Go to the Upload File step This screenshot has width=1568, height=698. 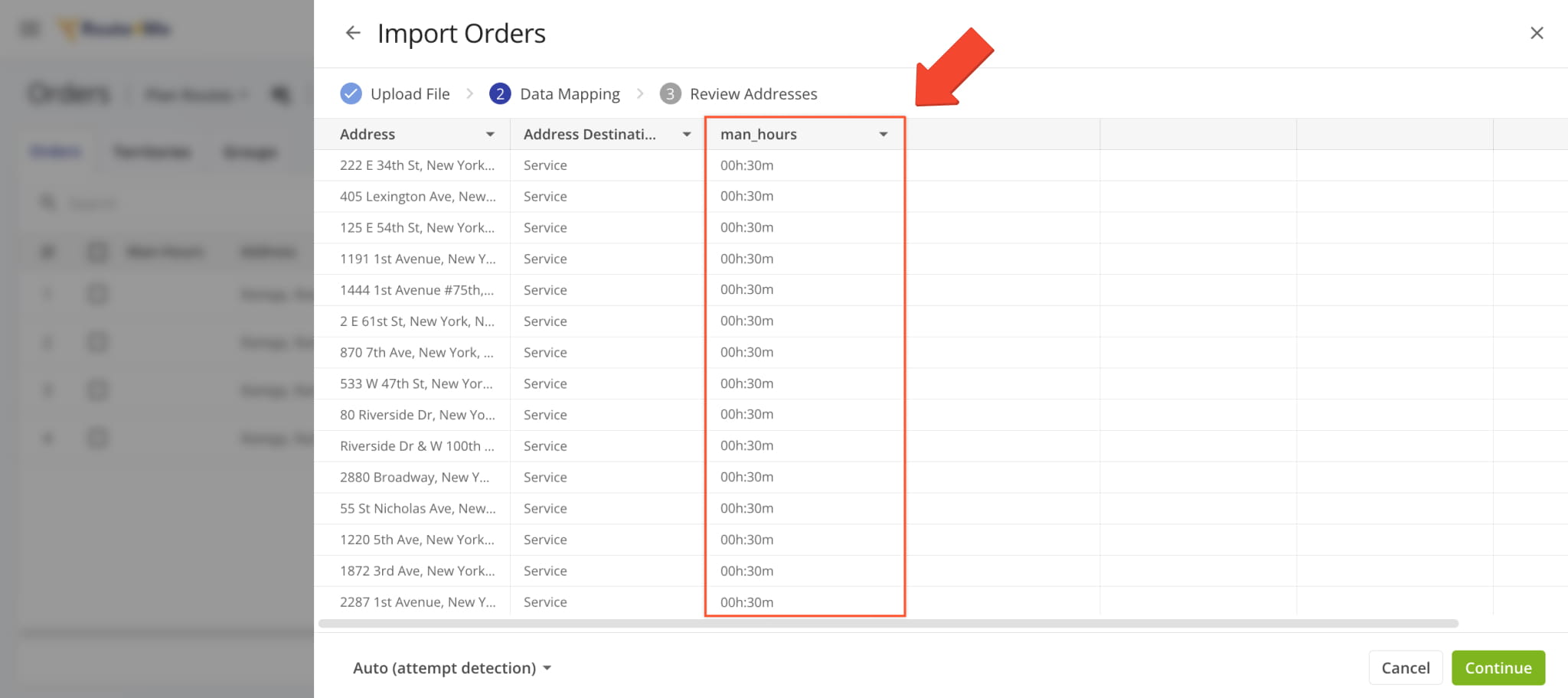(x=410, y=94)
